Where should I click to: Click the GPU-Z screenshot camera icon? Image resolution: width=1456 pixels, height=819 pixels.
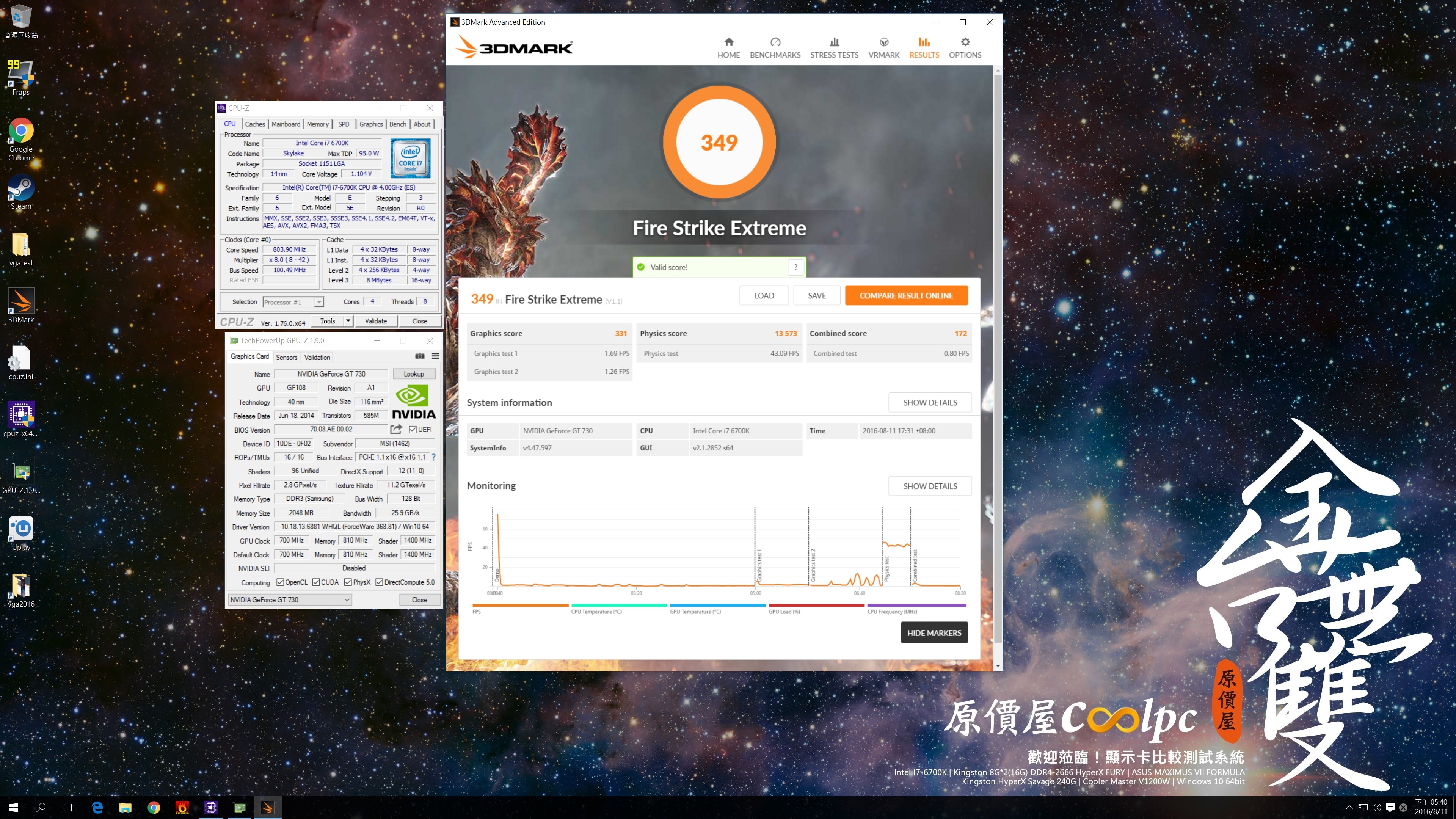pyautogui.click(x=419, y=356)
